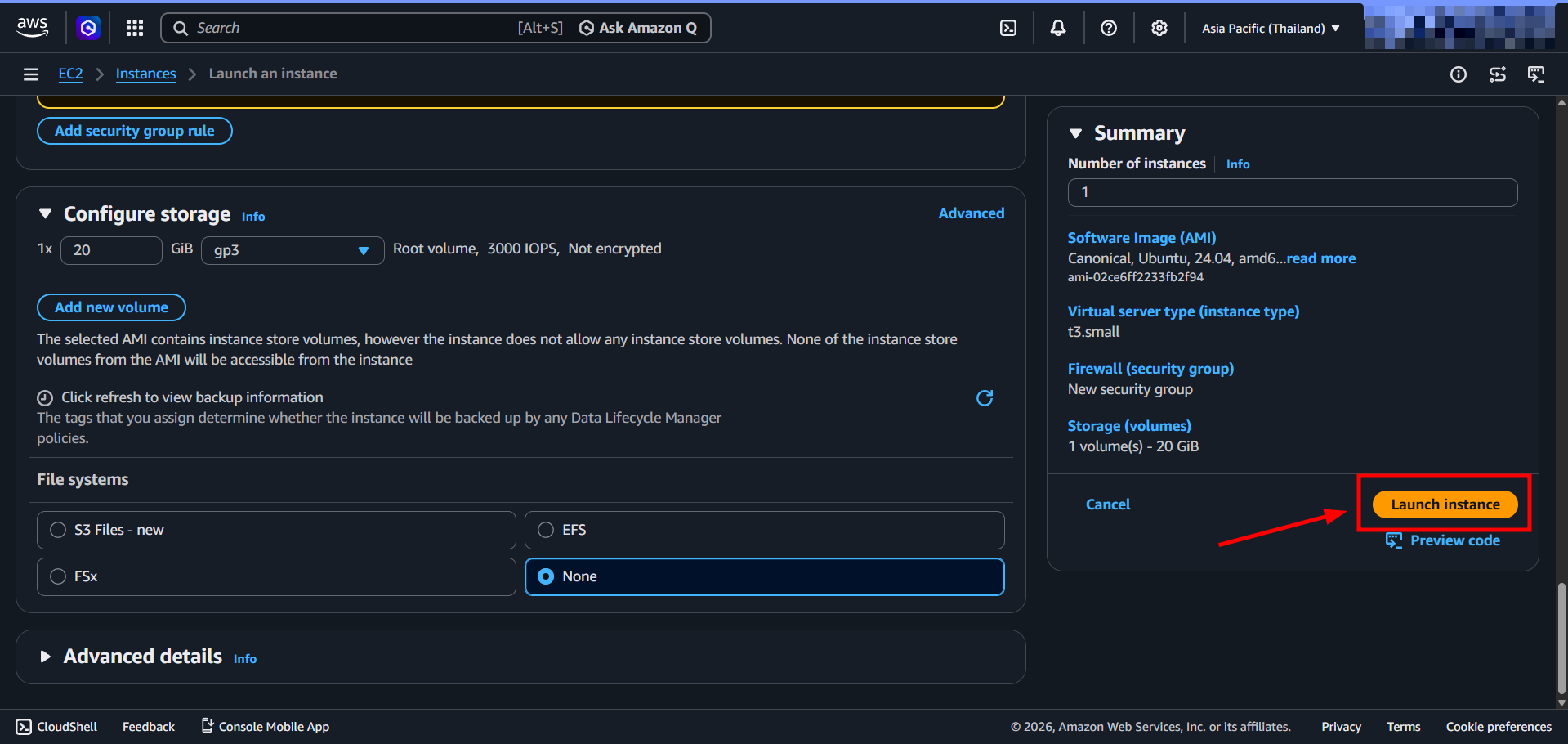Image resolution: width=1568 pixels, height=744 pixels.
Task: Expand the Advanced details section
Action: (45, 657)
